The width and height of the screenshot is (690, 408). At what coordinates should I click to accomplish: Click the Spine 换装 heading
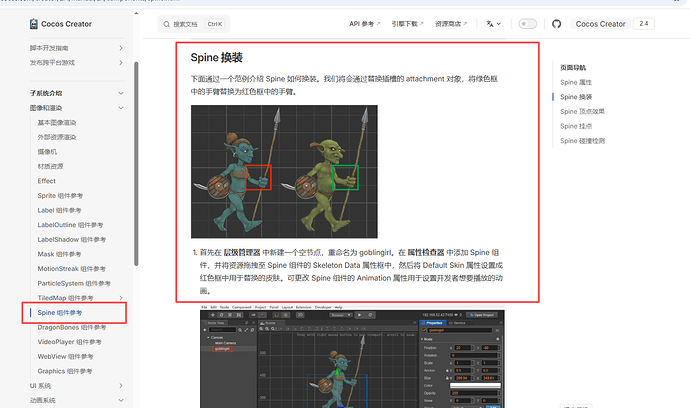tap(217, 57)
